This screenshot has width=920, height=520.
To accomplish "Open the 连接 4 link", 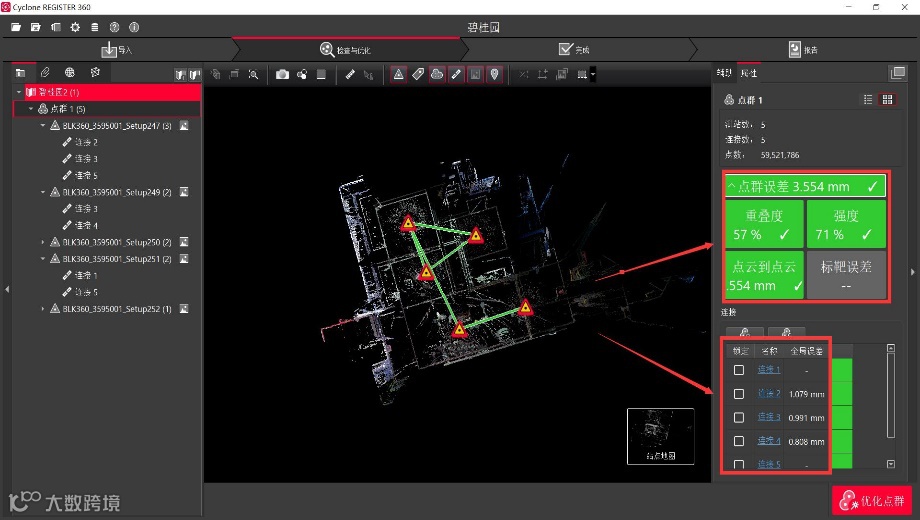I will (x=769, y=440).
